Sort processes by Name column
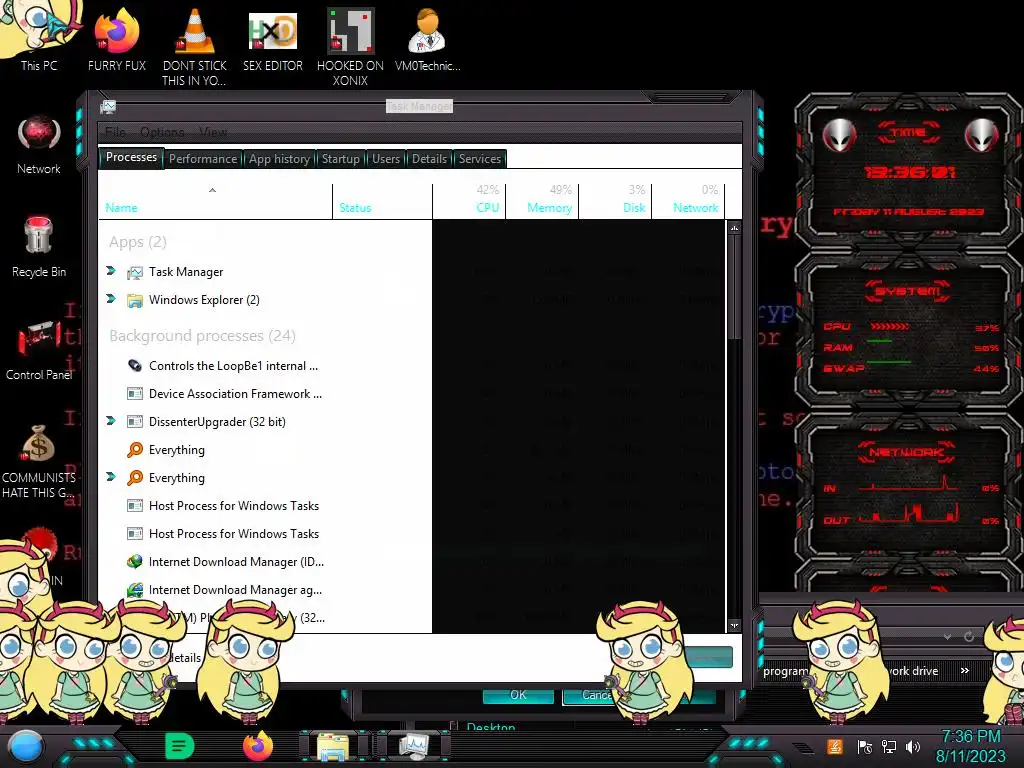The width and height of the screenshot is (1024, 768). (215, 201)
